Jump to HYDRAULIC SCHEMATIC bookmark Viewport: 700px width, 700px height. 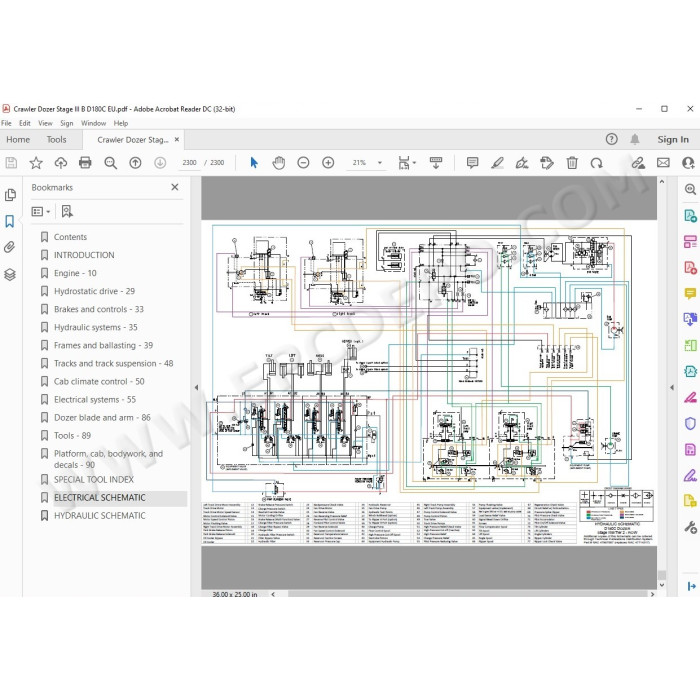point(100,516)
